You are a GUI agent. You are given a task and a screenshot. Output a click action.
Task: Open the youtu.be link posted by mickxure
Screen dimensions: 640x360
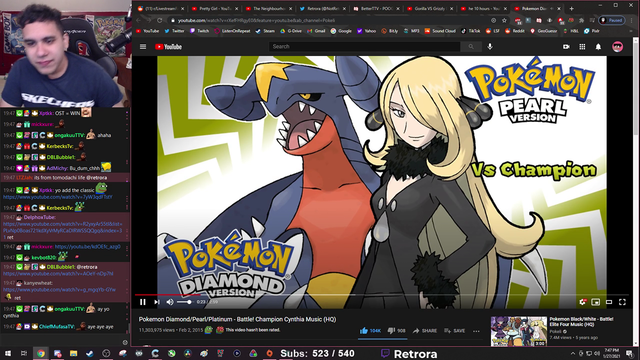coord(87,247)
